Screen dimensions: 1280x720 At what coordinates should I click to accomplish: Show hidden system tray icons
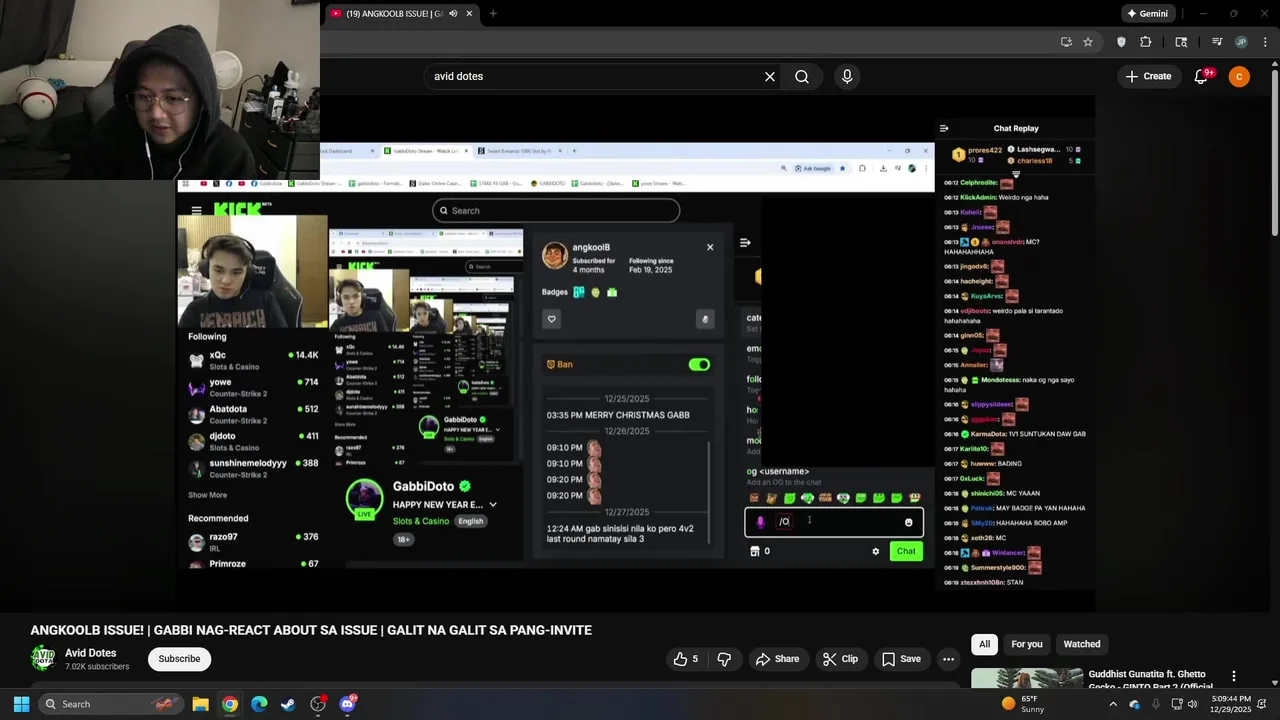point(1113,704)
